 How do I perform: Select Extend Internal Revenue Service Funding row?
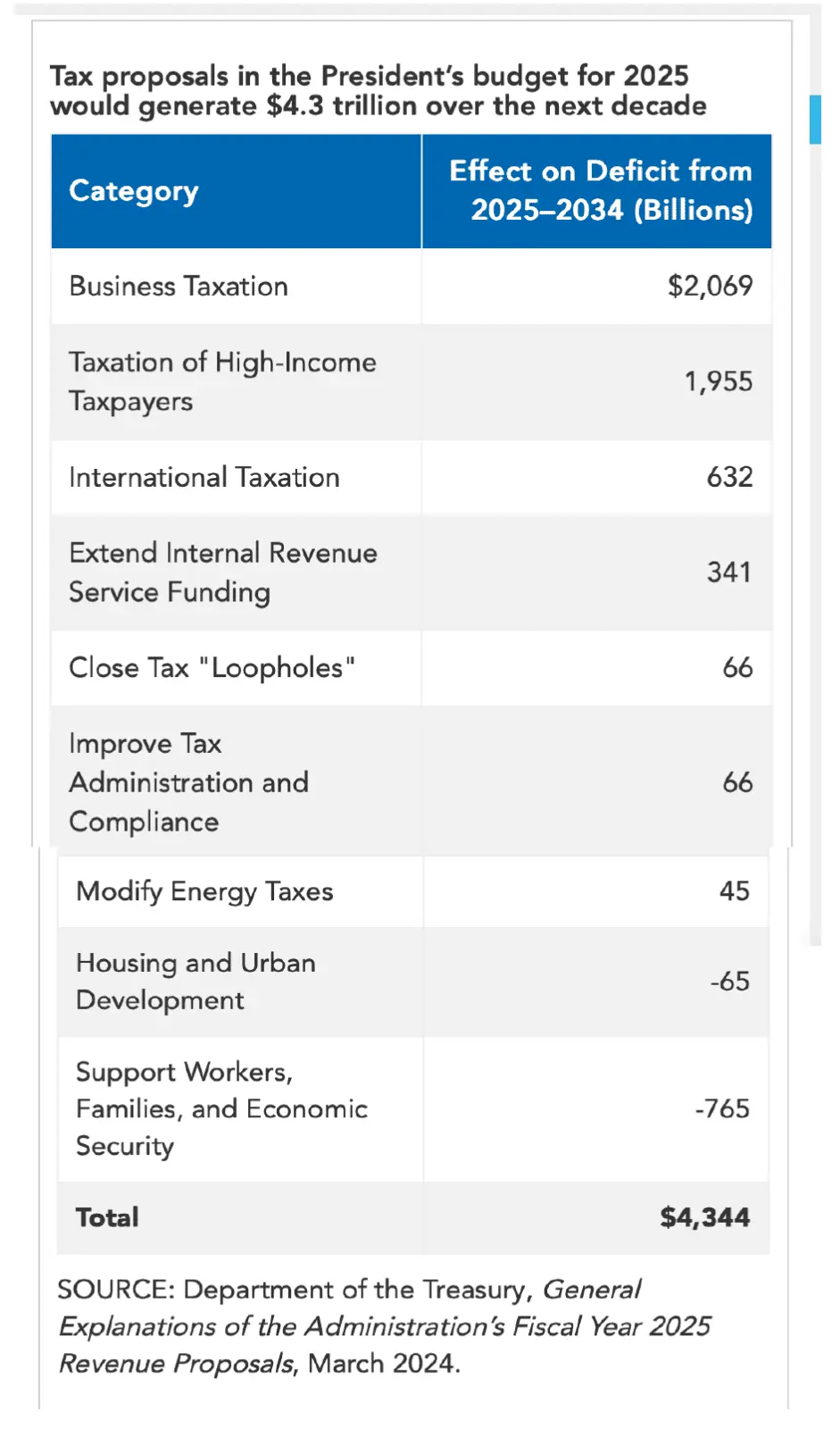(222, 572)
